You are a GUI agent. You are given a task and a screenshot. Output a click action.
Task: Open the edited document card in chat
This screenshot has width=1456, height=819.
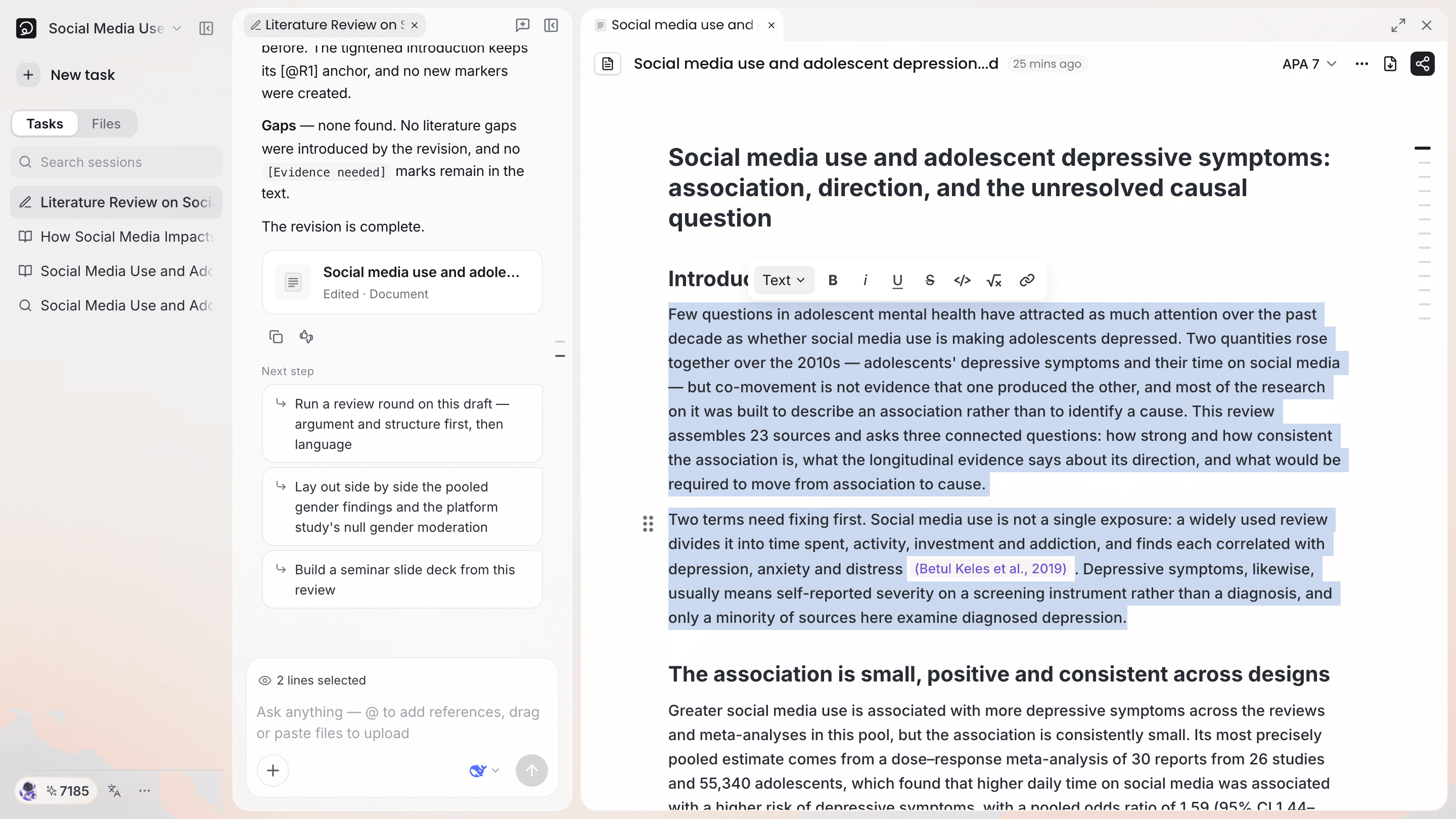[402, 282]
